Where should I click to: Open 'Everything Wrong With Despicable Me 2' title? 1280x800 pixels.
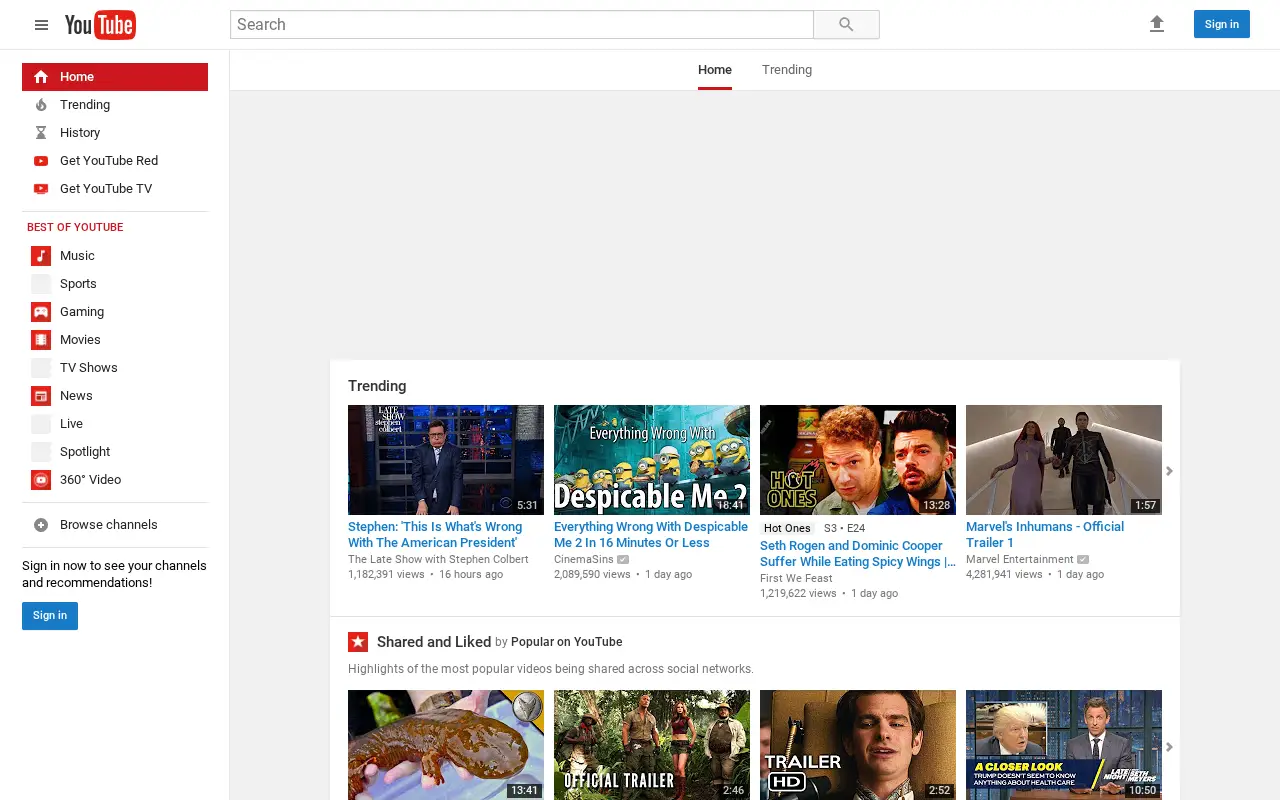click(651, 535)
